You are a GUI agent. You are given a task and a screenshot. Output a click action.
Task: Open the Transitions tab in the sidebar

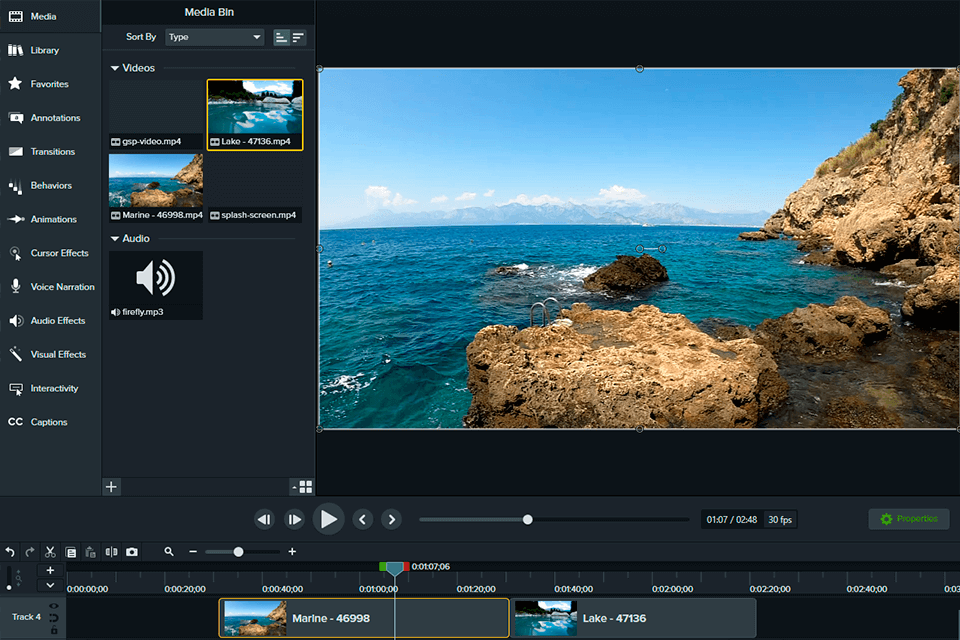[52, 152]
